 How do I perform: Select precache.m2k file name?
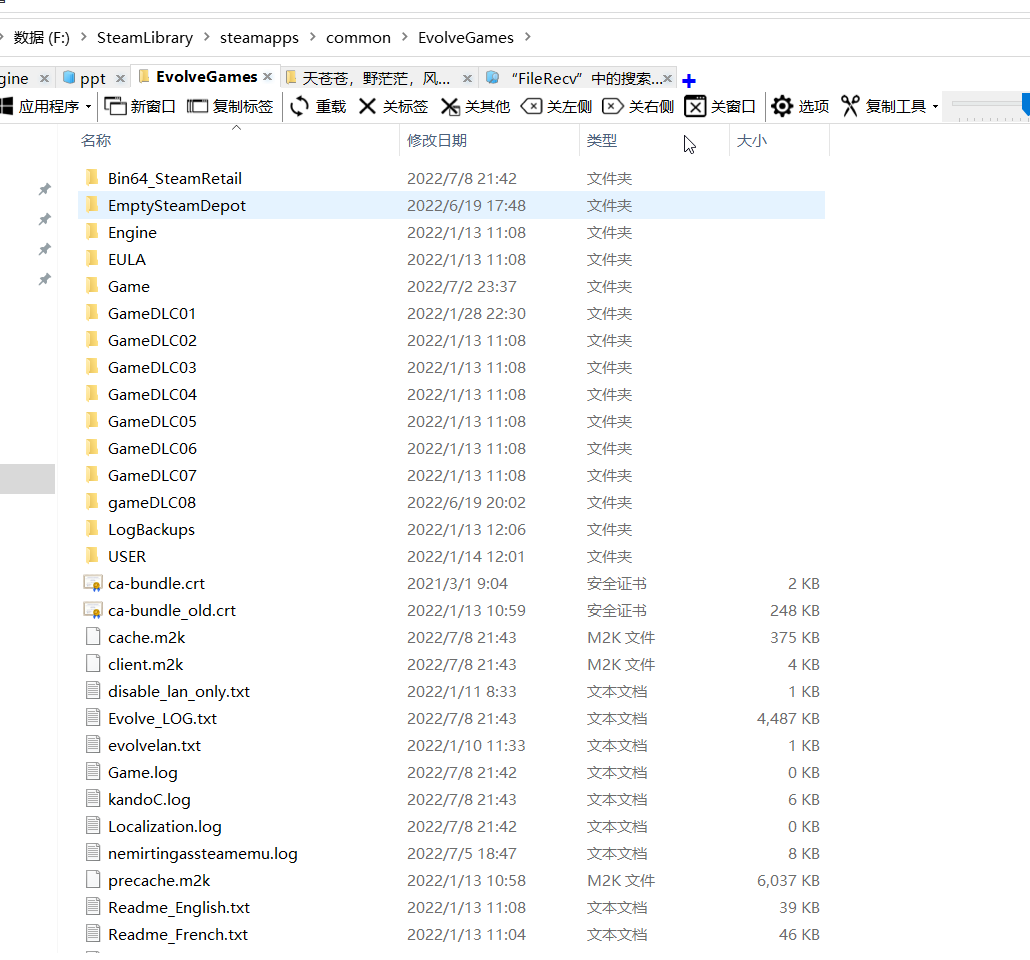[x=159, y=880]
